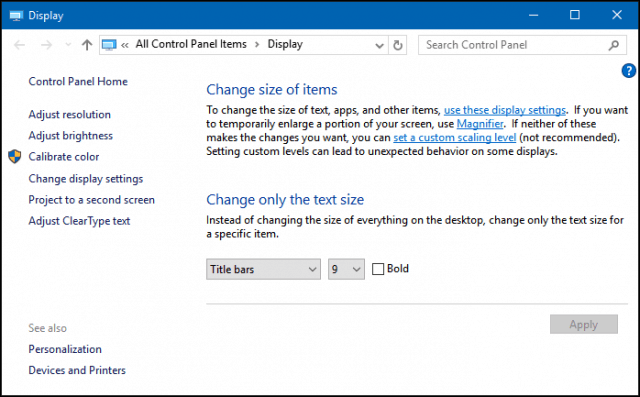Open the font size 9 dropdown
Viewport: 640px width, 397px height.
(346, 269)
